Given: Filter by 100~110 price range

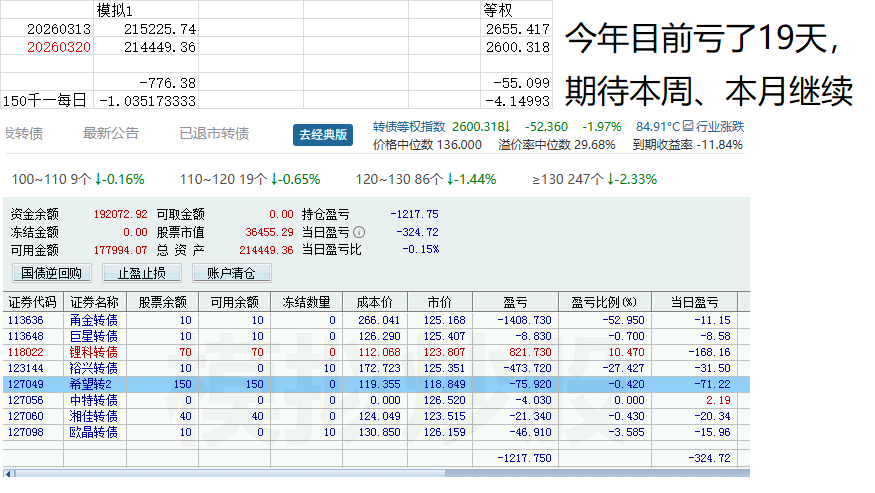Looking at the screenshot, I should coord(78,179).
